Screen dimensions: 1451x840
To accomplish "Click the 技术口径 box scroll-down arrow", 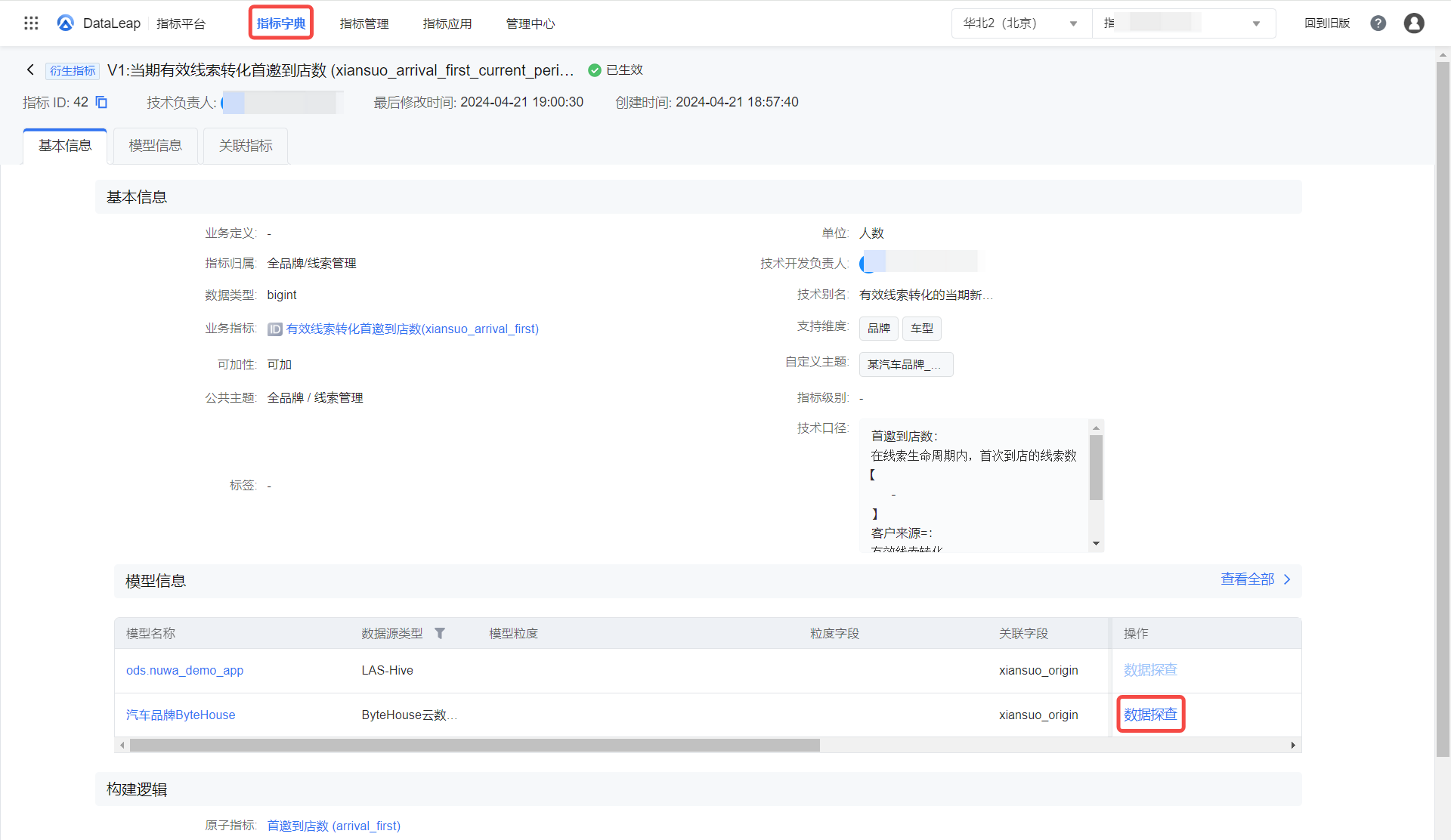I will tap(1096, 544).
